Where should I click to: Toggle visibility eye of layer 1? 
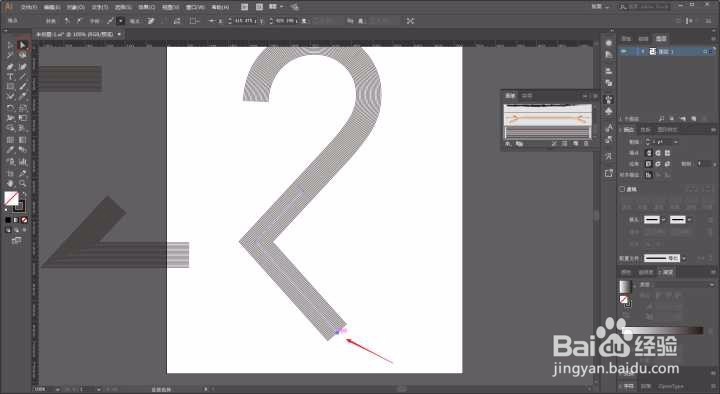(624, 51)
